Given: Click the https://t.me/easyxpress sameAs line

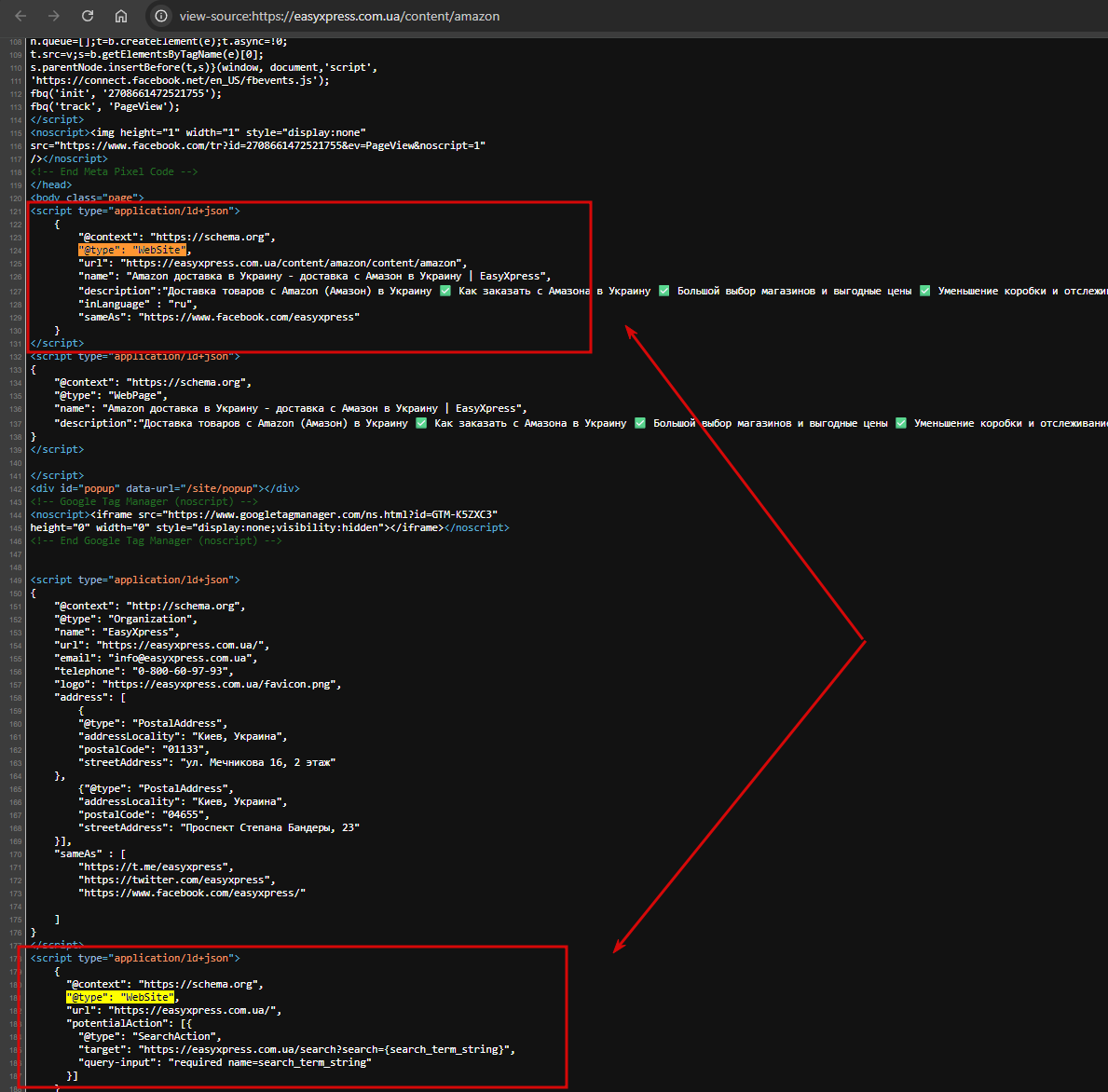Looking at the screenshot, I should pos(157,867).
